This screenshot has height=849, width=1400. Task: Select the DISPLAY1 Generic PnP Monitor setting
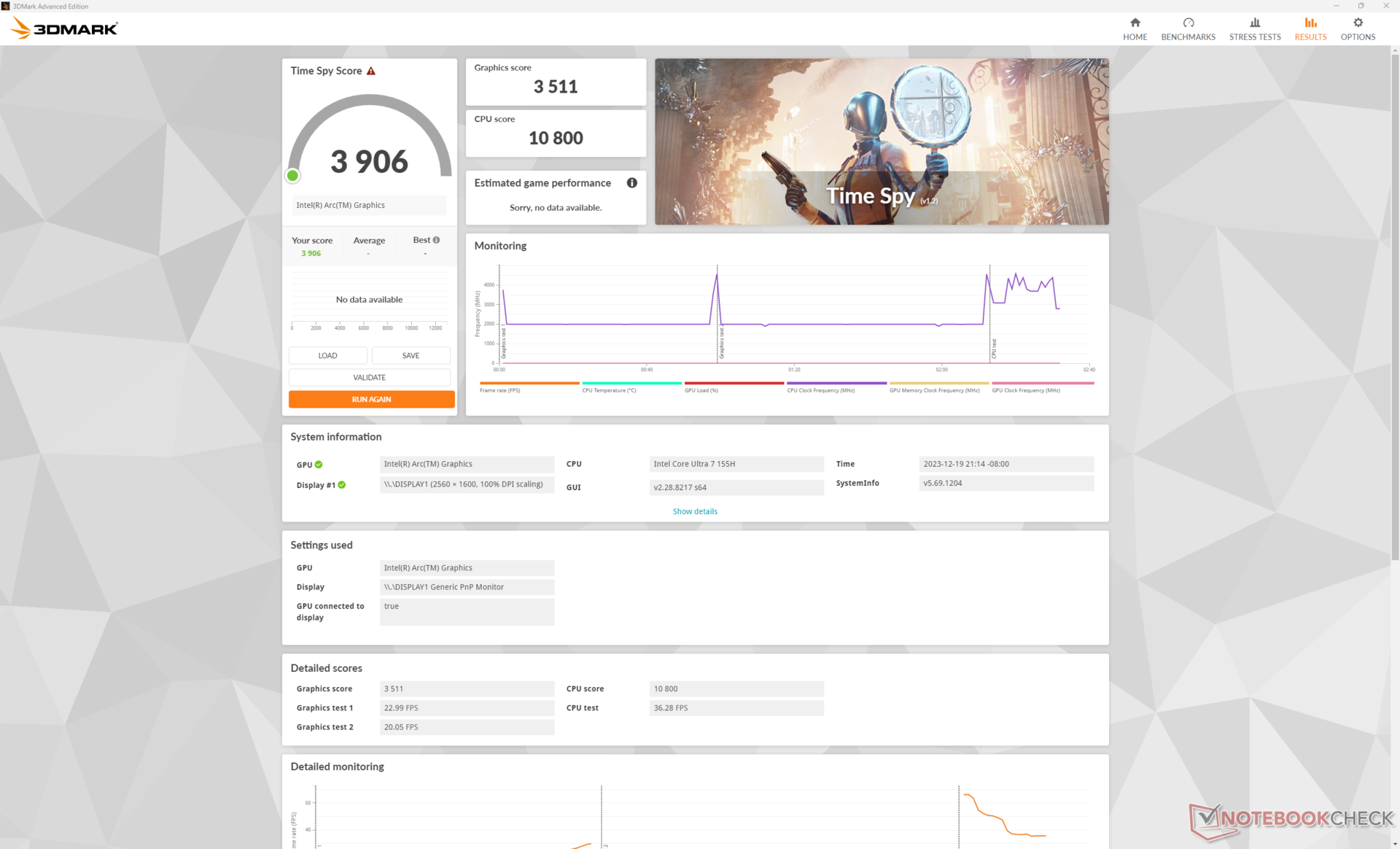tap(467, 587)
